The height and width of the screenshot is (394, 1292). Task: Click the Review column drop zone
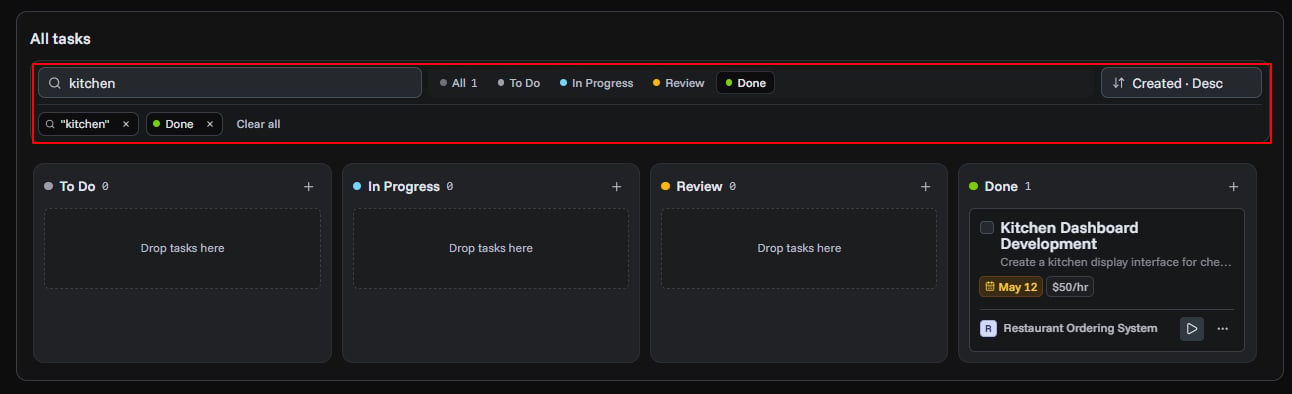[x=799, y=248]
